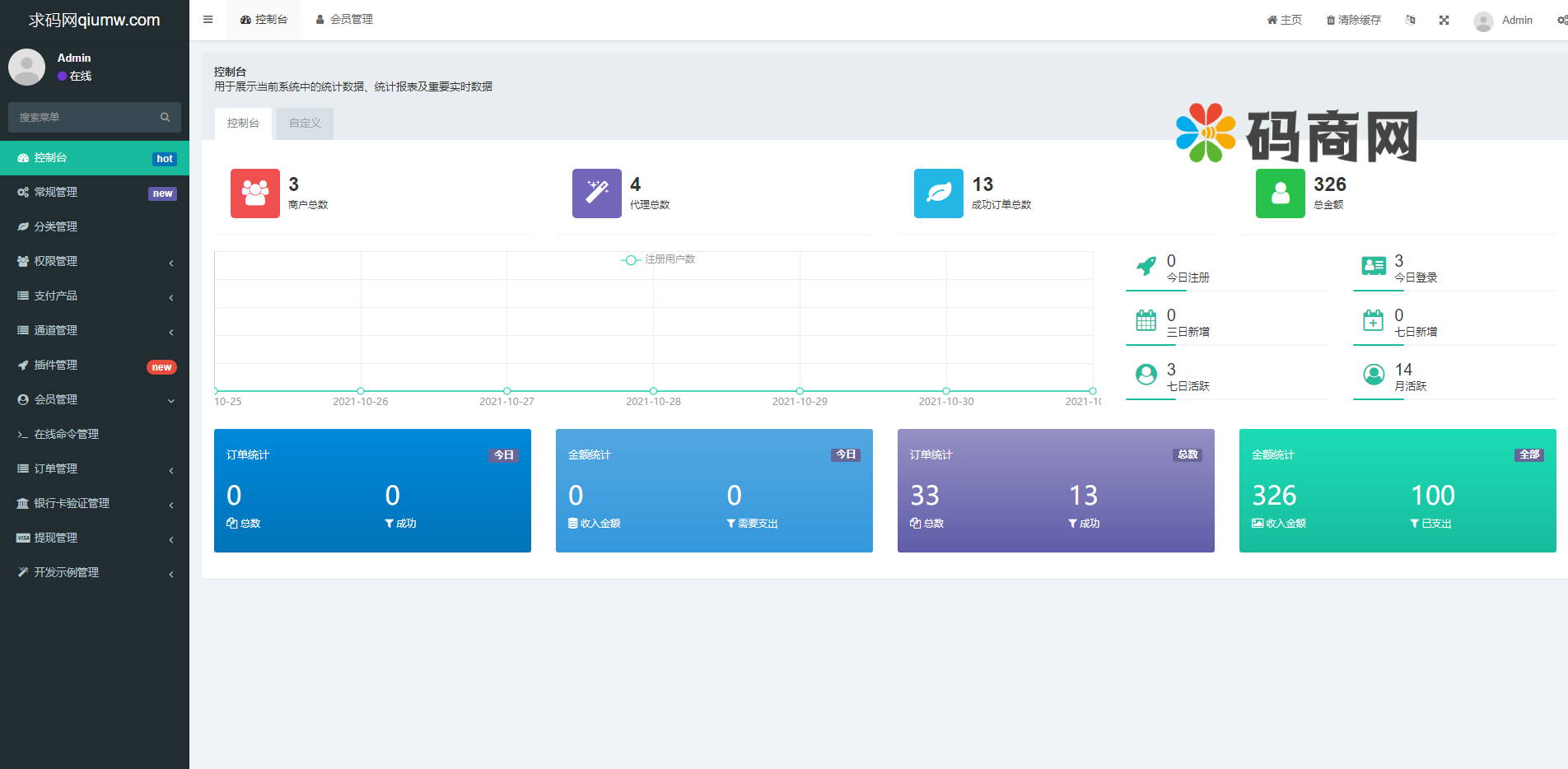Collapse the 会员管理 sidebar menu

coord(95,400)
